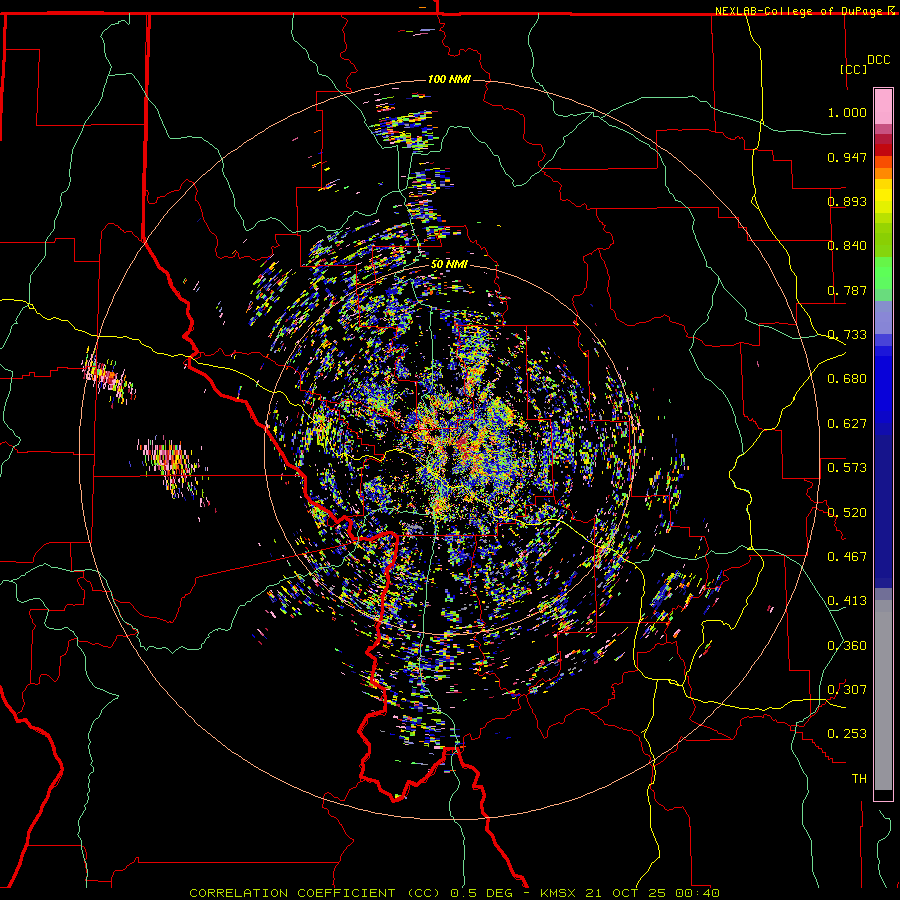
Task: Click the TH threshold label
Action: tap(859, 779)
